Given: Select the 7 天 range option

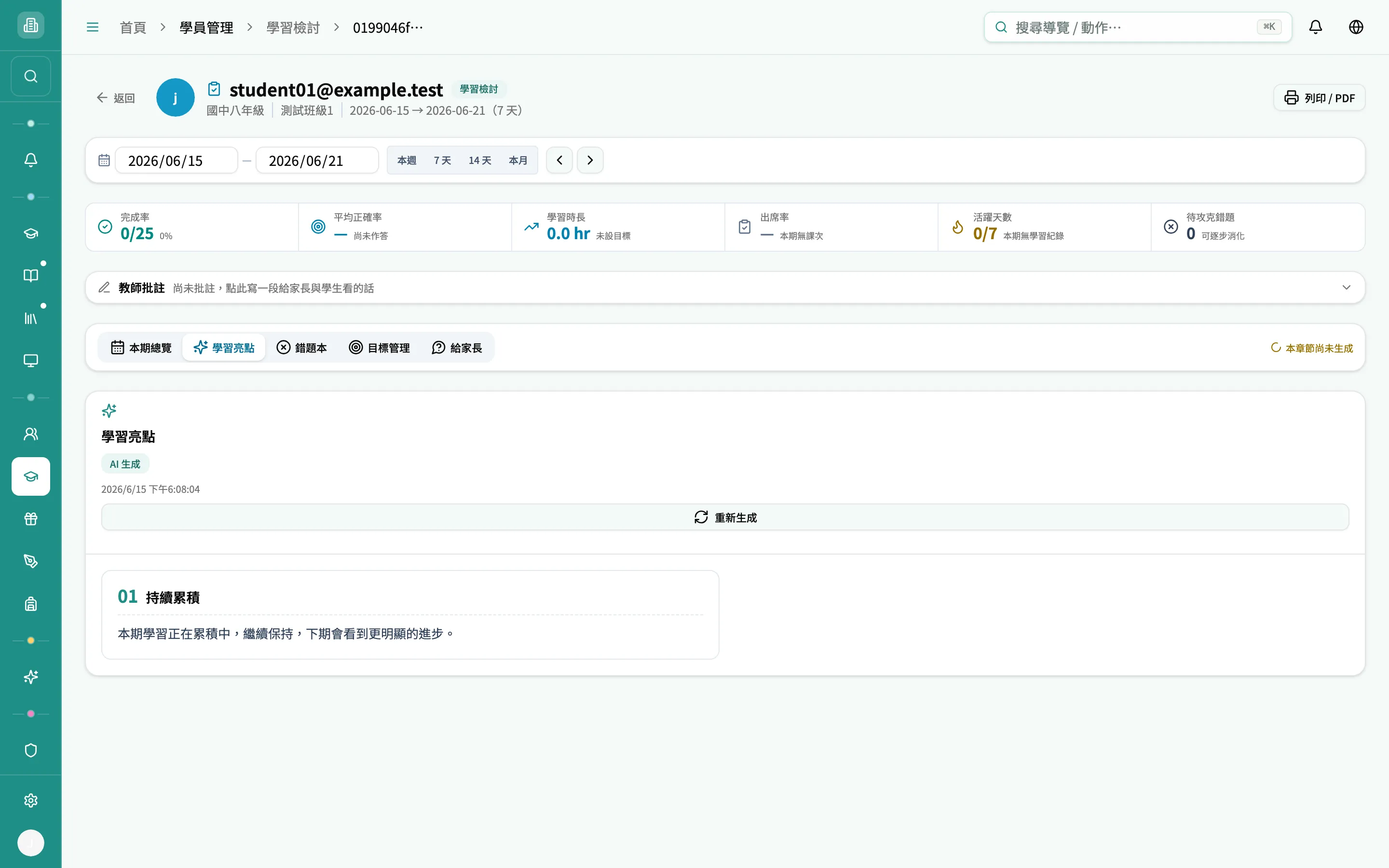Looking at the screenshot, I should tap(443, 160).
